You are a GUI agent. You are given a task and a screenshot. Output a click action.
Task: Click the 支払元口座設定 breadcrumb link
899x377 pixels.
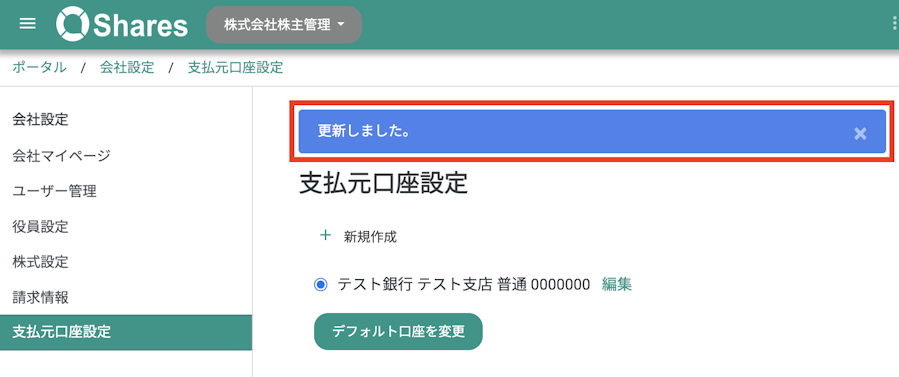(235, 68)
